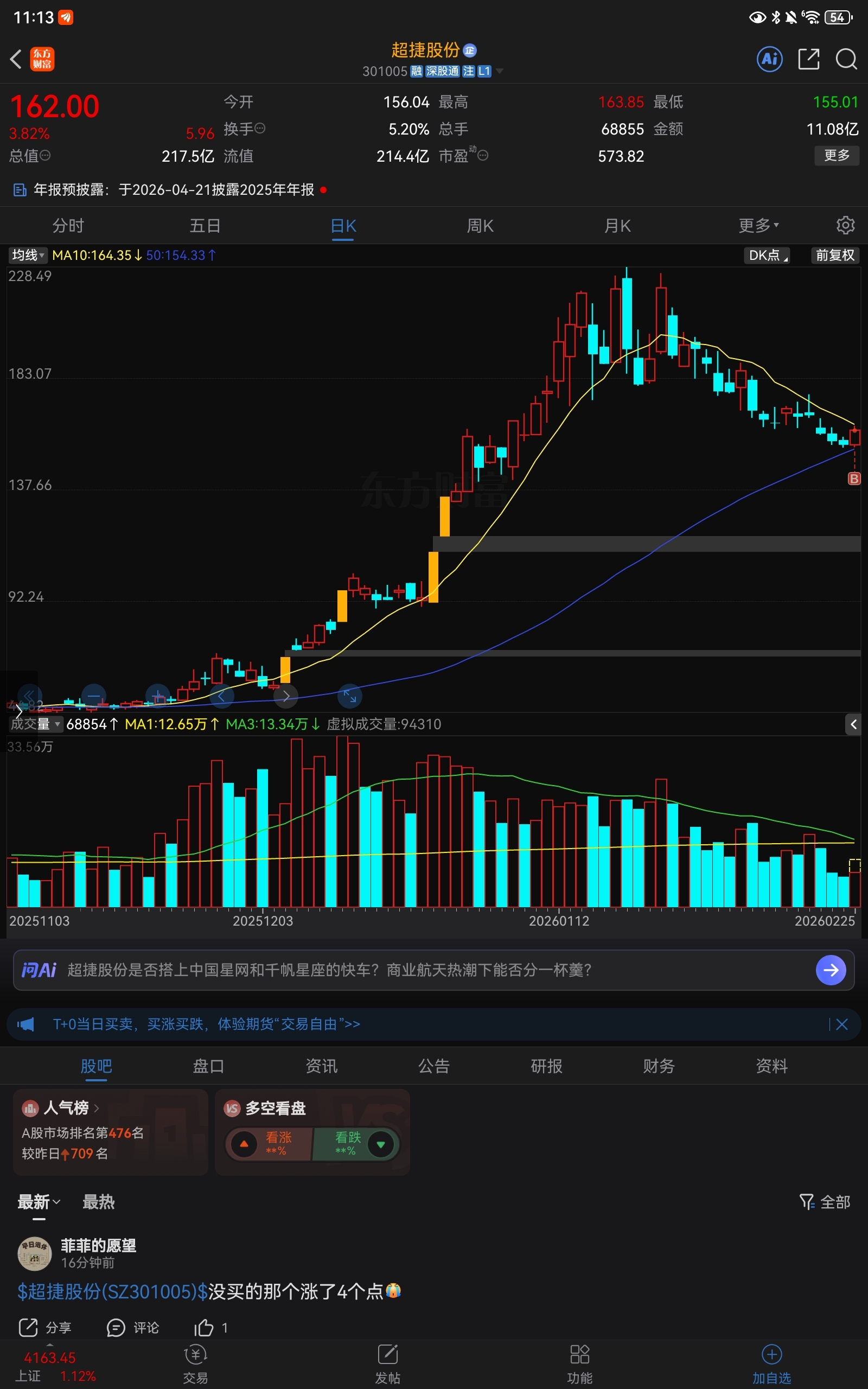
Task: Open the 东方财富 logo home icon
Action: [42, 59]
